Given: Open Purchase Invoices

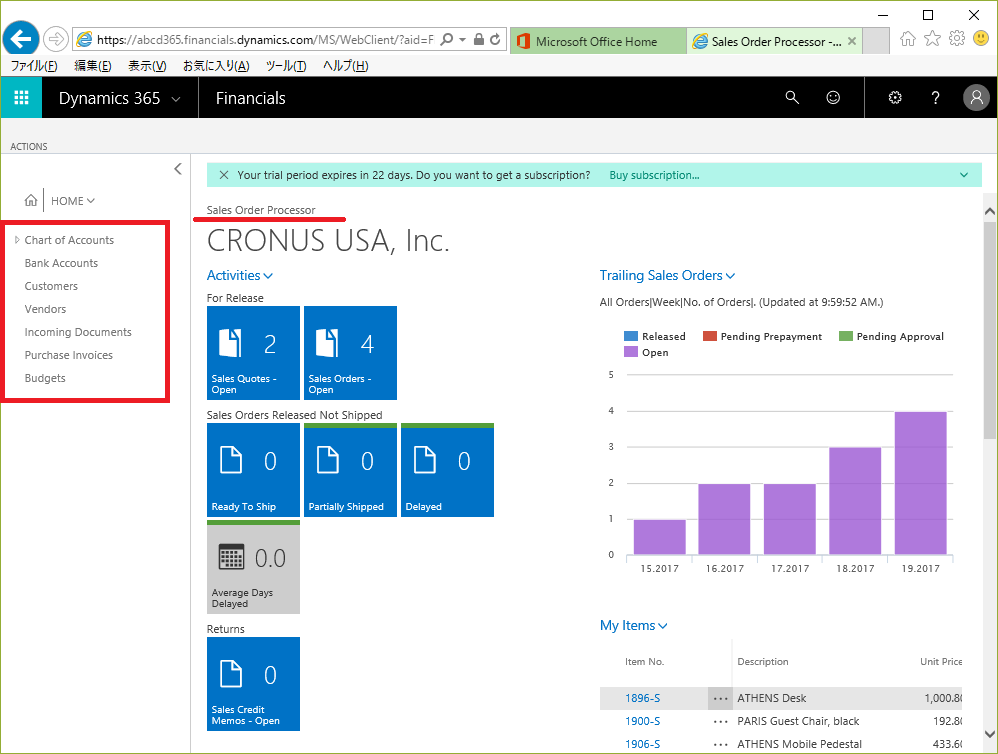Looking at the screenshot, I should click(69, 355).
